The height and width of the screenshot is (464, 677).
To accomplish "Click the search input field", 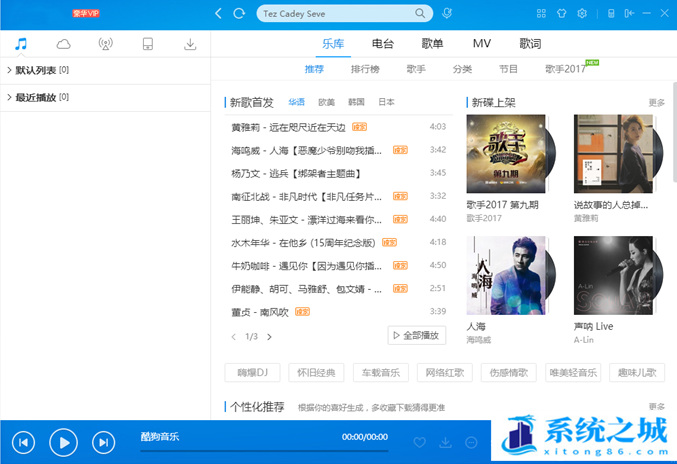I will [x=337, y=13].
